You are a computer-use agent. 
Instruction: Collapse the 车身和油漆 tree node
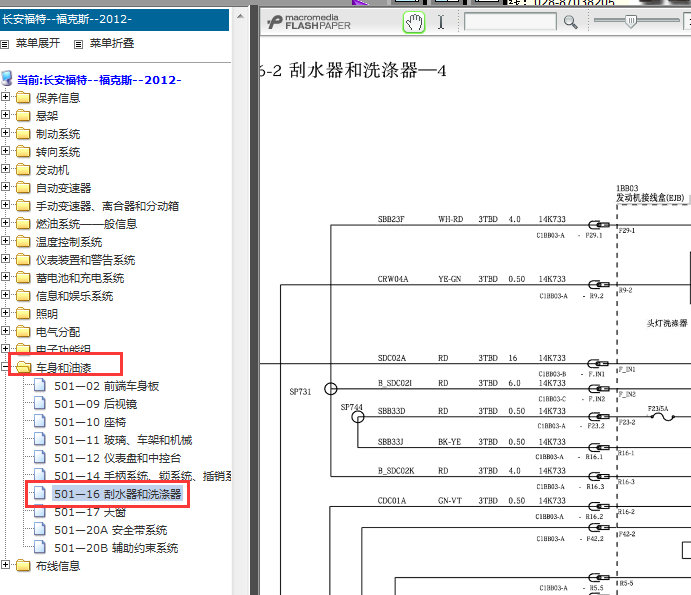5,367
